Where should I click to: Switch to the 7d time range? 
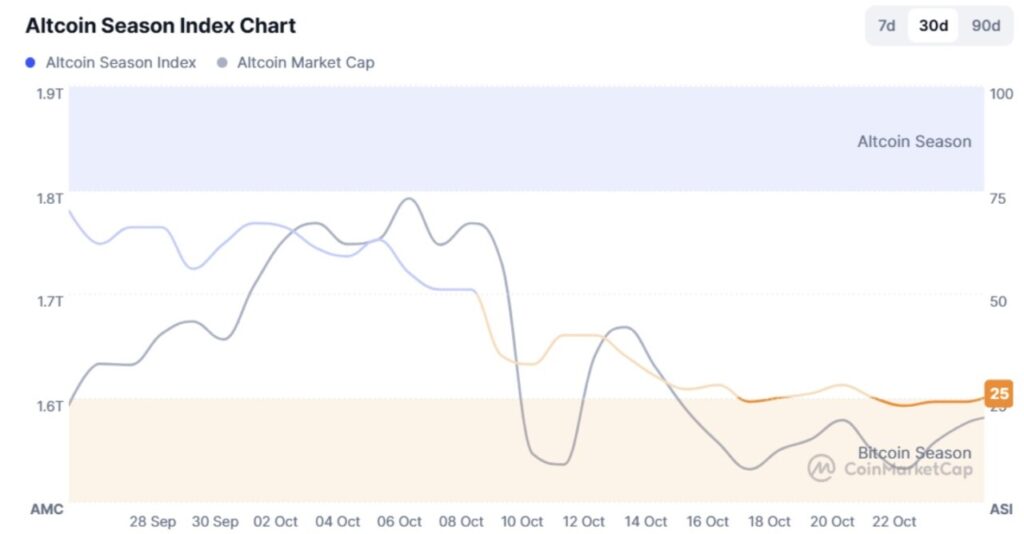coord(887,26)
